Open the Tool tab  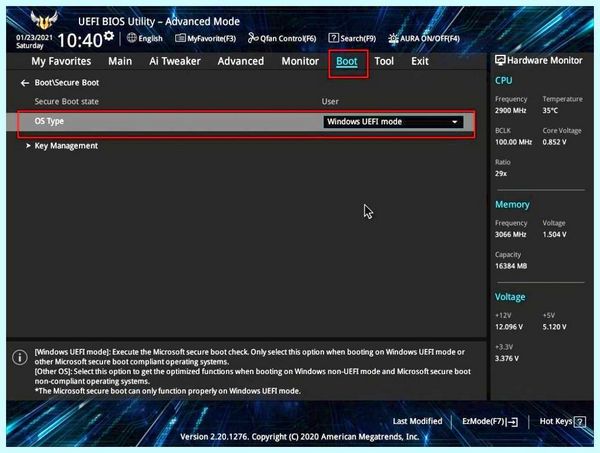pos(384,61)
